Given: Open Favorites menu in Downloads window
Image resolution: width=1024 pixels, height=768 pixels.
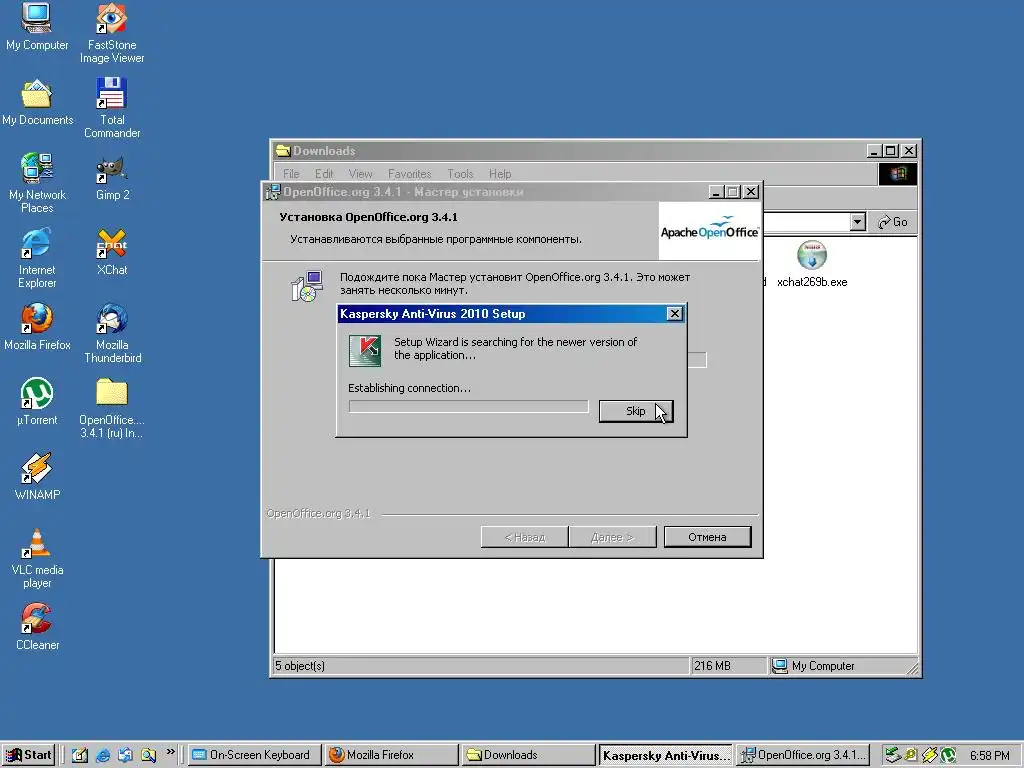Looking at the screenshot, I should pos(409,174).
